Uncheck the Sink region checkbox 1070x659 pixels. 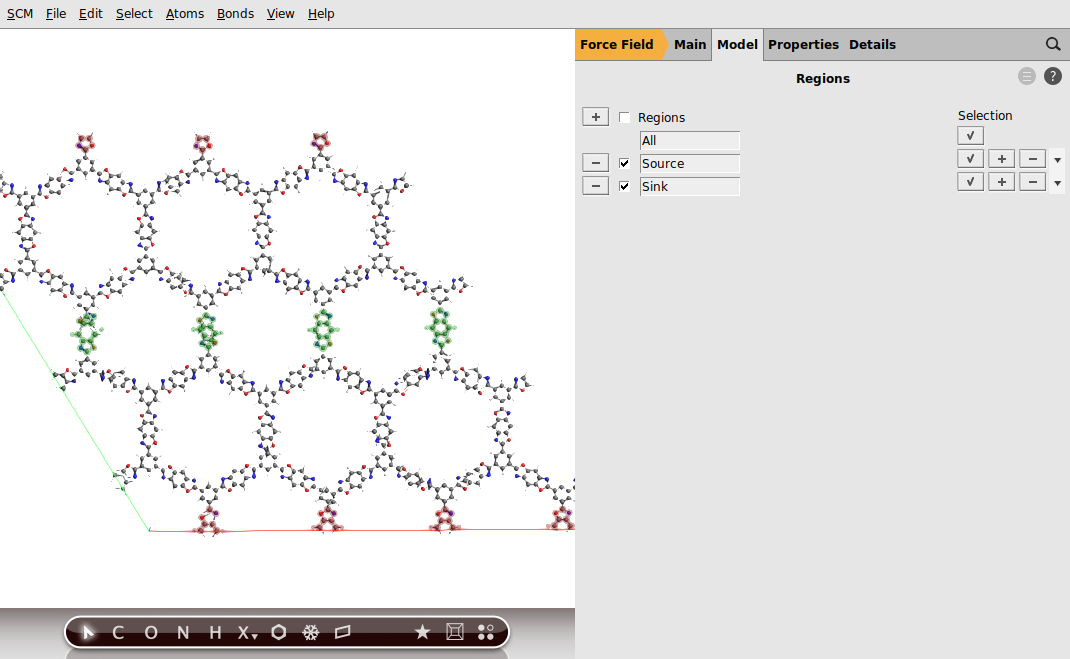pyautogui.click(x=624, y=186)
